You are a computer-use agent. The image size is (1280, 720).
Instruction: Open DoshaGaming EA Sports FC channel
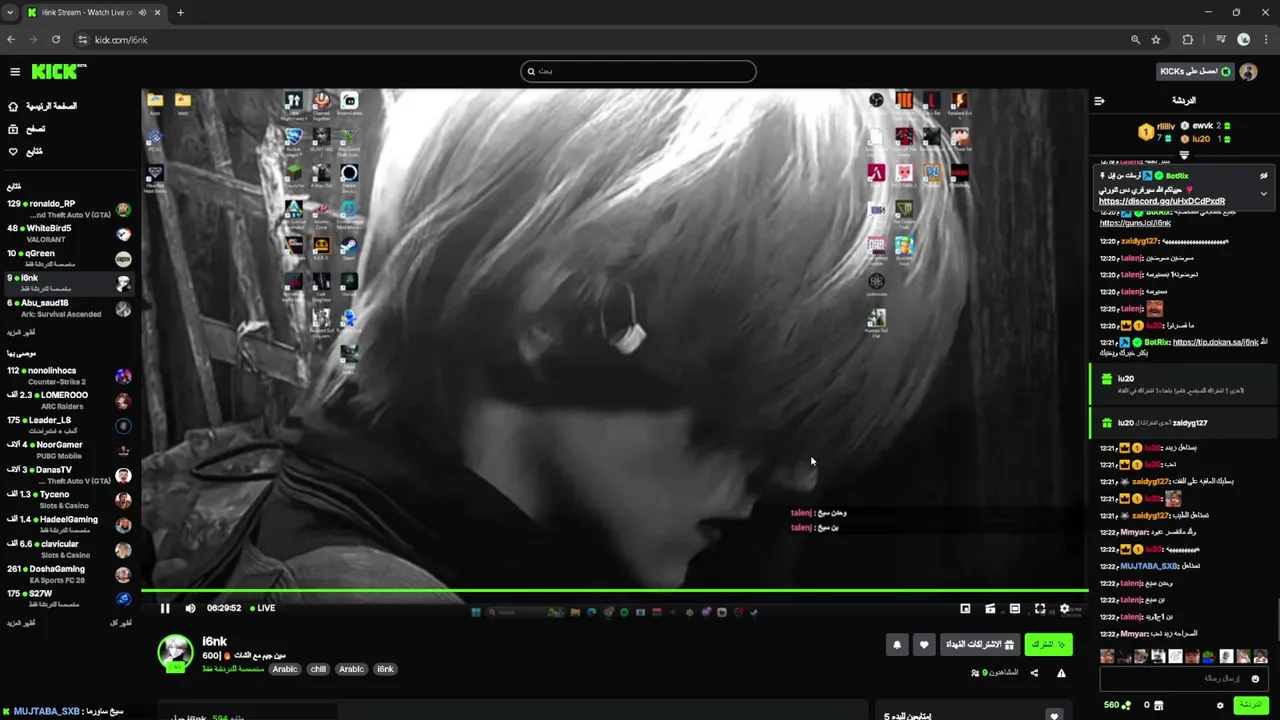pyautogui.click(x=68, y=574)
